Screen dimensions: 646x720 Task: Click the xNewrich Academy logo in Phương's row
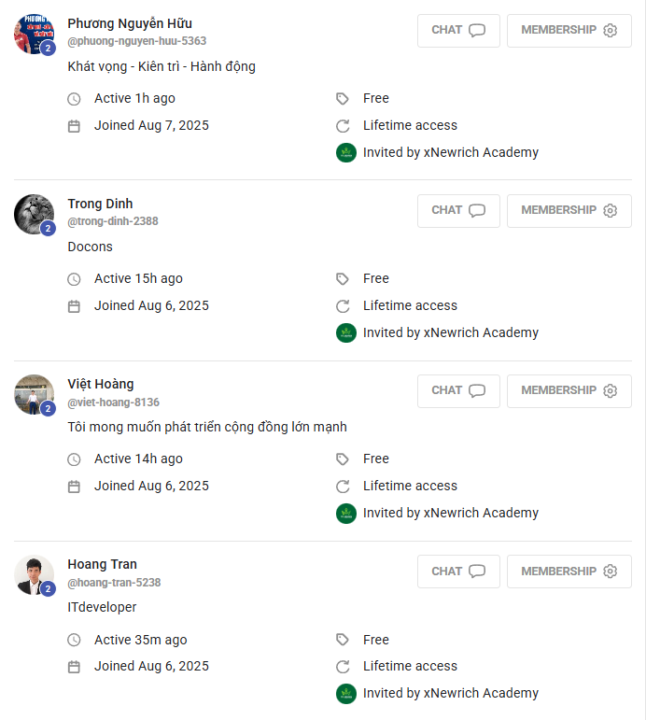(x=346, y=153)
